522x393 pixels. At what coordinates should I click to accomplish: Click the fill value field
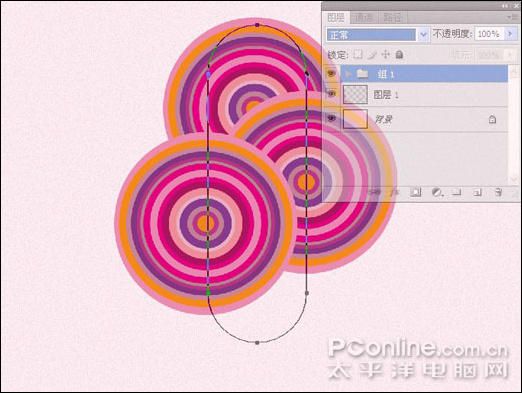489,55
